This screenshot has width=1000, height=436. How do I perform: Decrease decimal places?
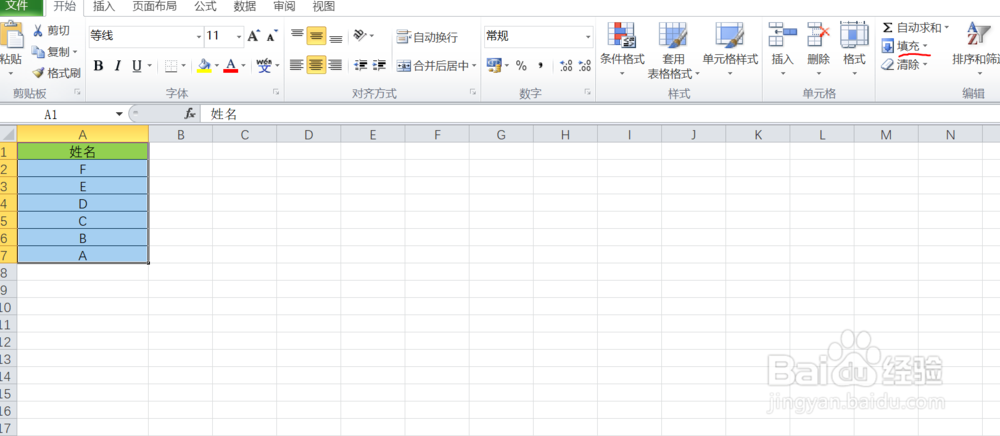click(584, 66)
